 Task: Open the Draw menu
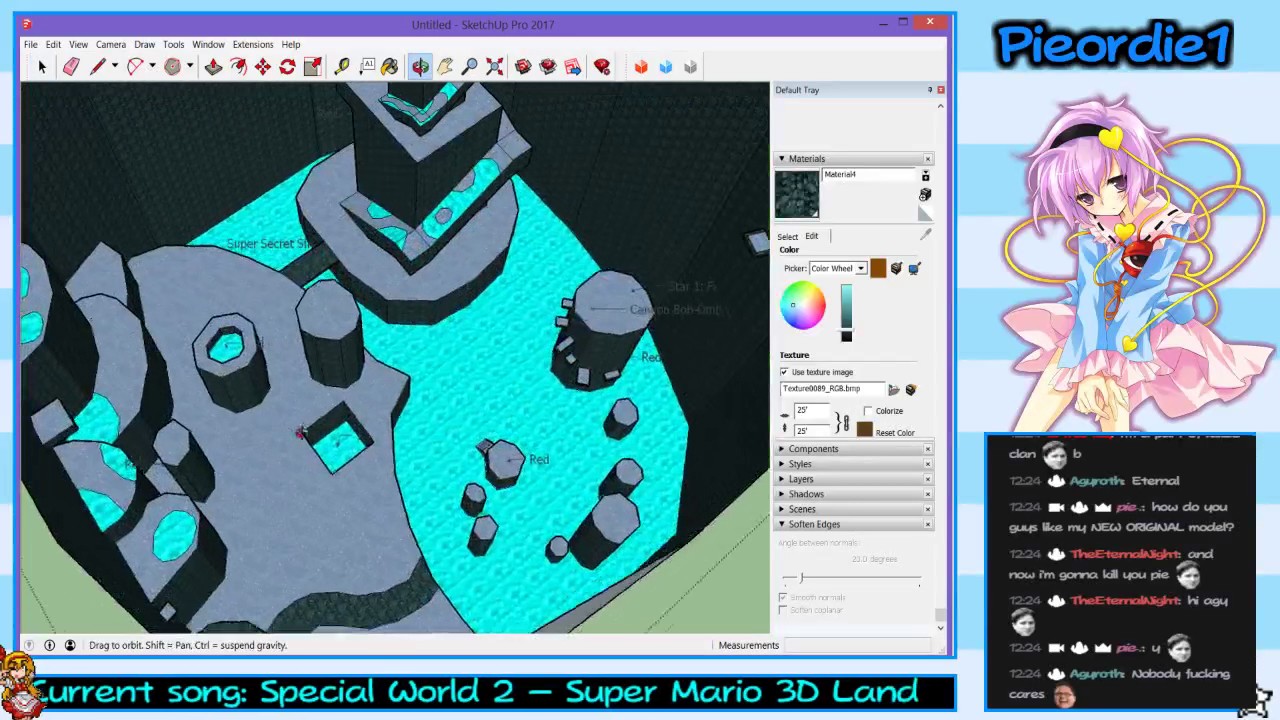coord(144,44)
